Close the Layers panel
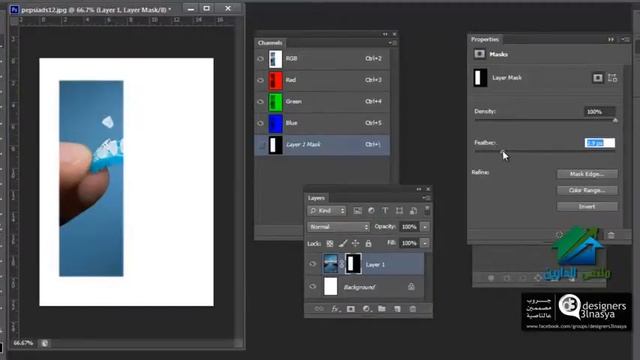This screenshot has width=640, height=360. [428, 189]
